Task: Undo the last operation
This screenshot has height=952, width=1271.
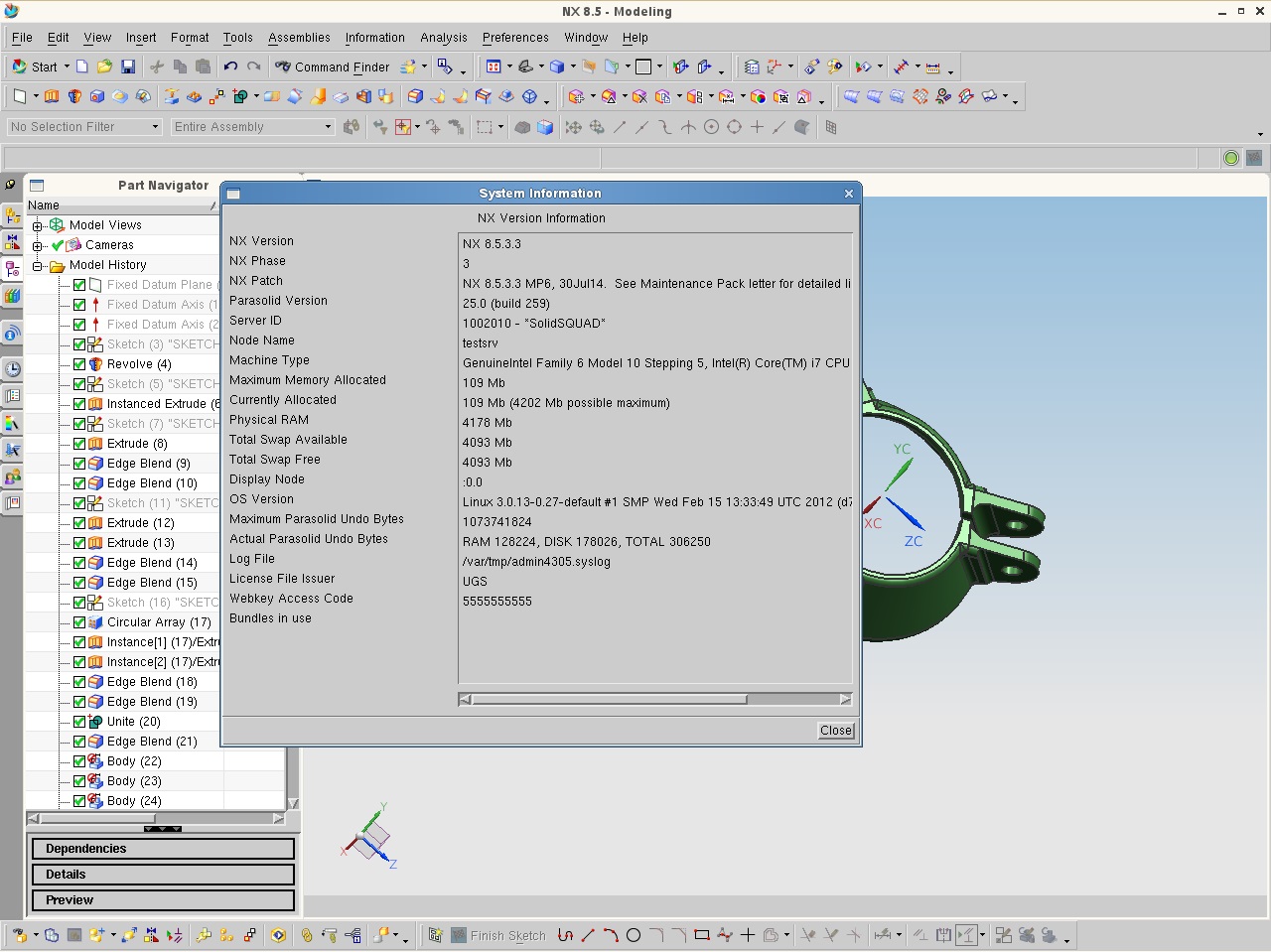Action: 230,68
